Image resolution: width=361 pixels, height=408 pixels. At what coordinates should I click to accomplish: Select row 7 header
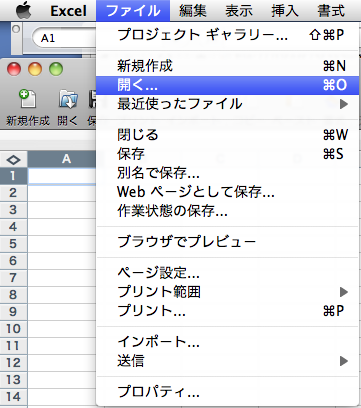(x=13, y=278)
